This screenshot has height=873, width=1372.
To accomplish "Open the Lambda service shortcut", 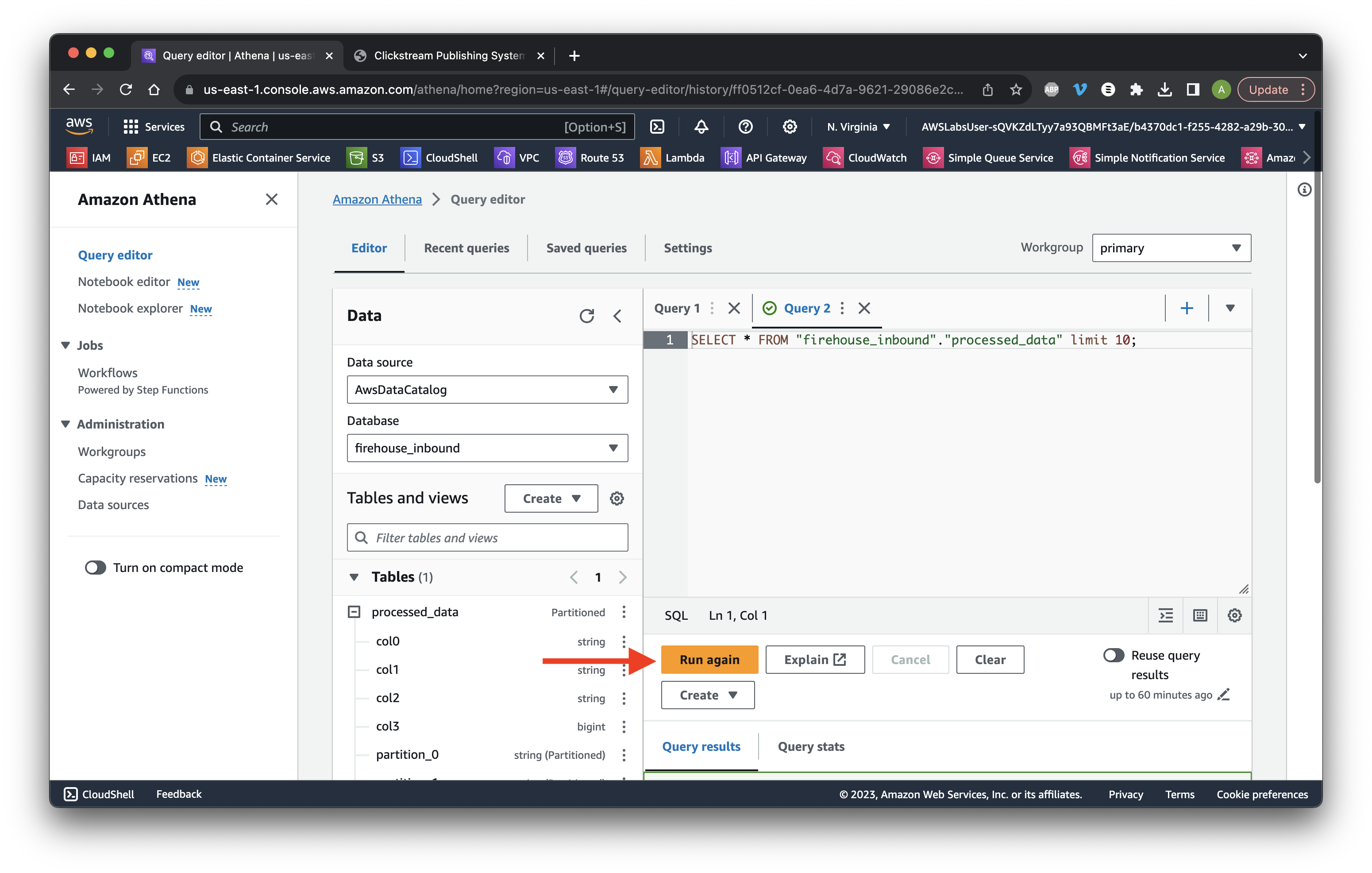I will point(672,157).
